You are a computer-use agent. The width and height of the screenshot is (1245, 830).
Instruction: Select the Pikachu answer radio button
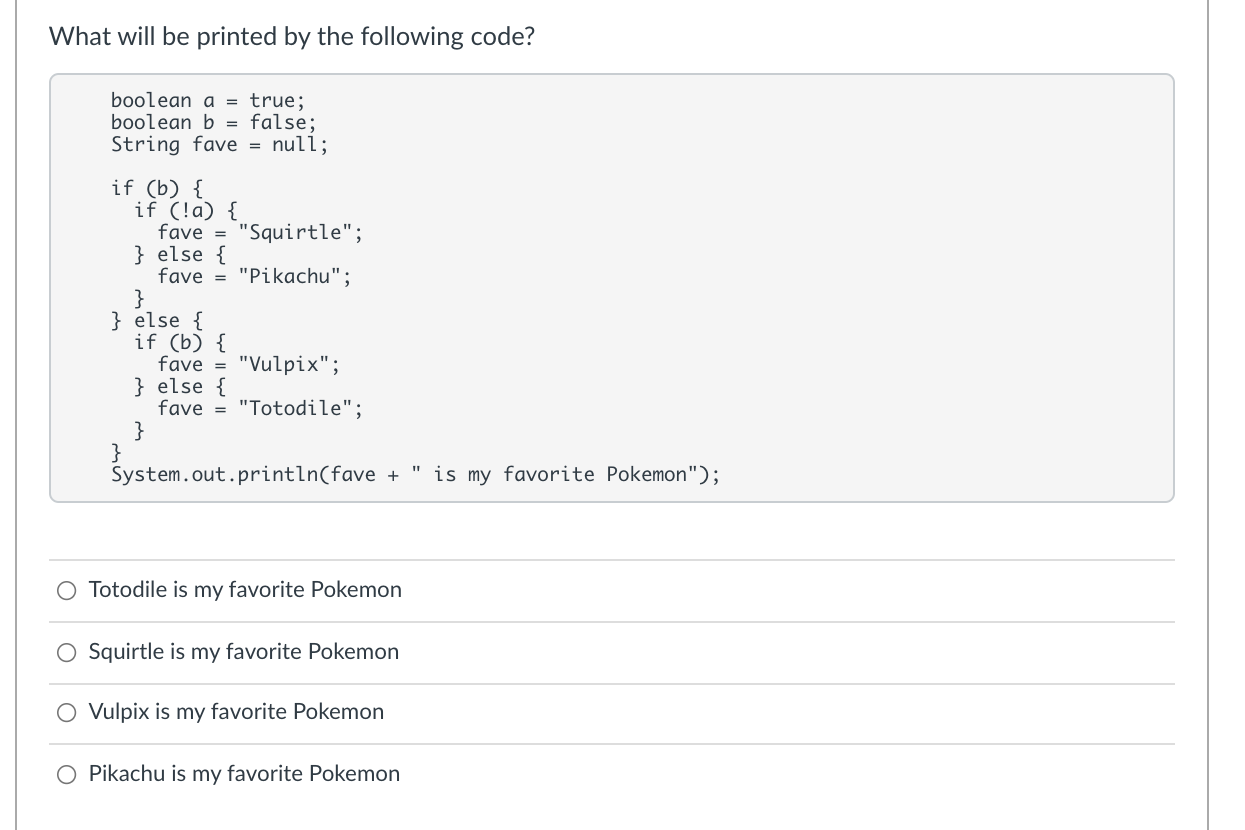pos(66,773)
